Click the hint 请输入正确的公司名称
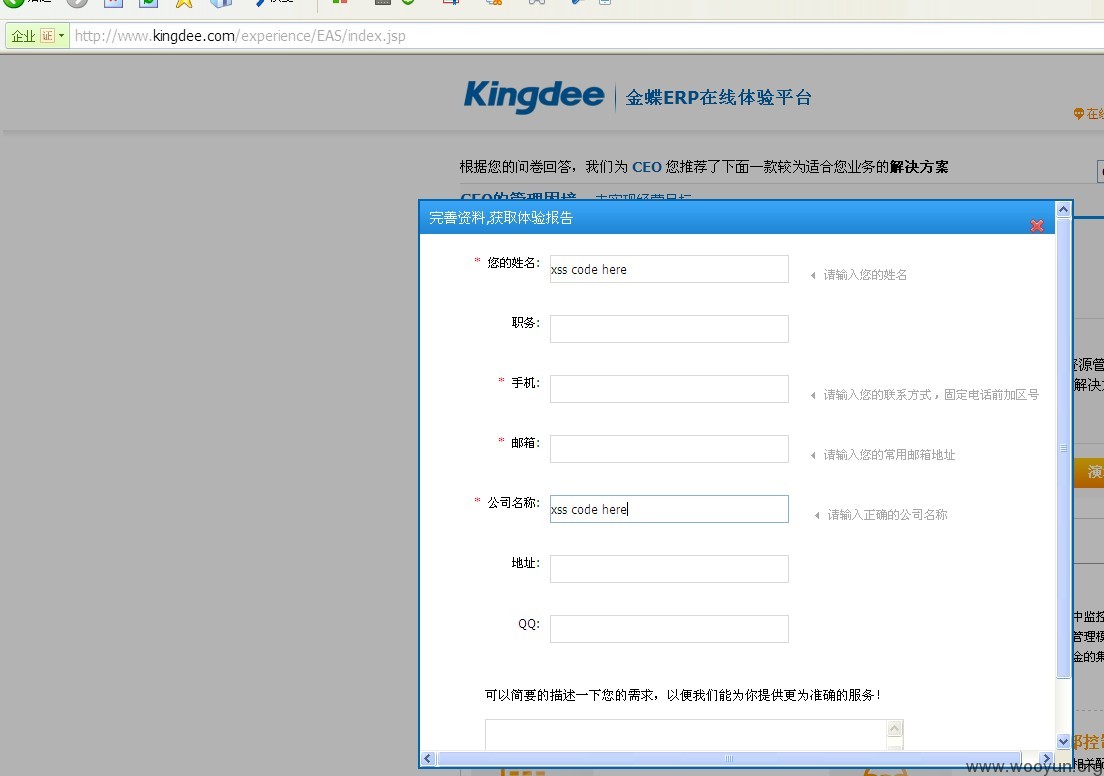 tap(887, 515)
